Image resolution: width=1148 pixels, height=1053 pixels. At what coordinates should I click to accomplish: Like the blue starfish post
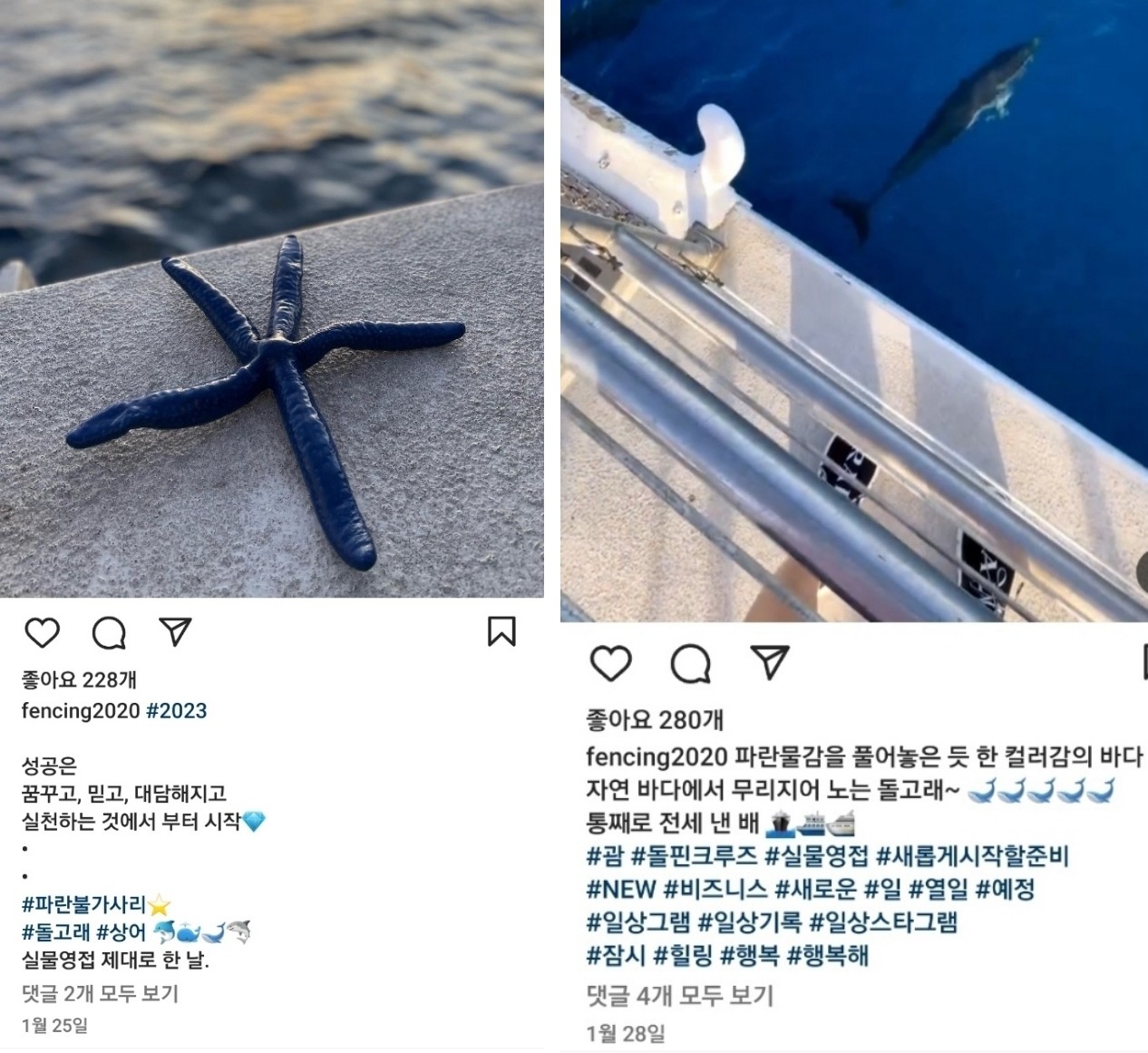pyautogui.click(x=42, y=632)
